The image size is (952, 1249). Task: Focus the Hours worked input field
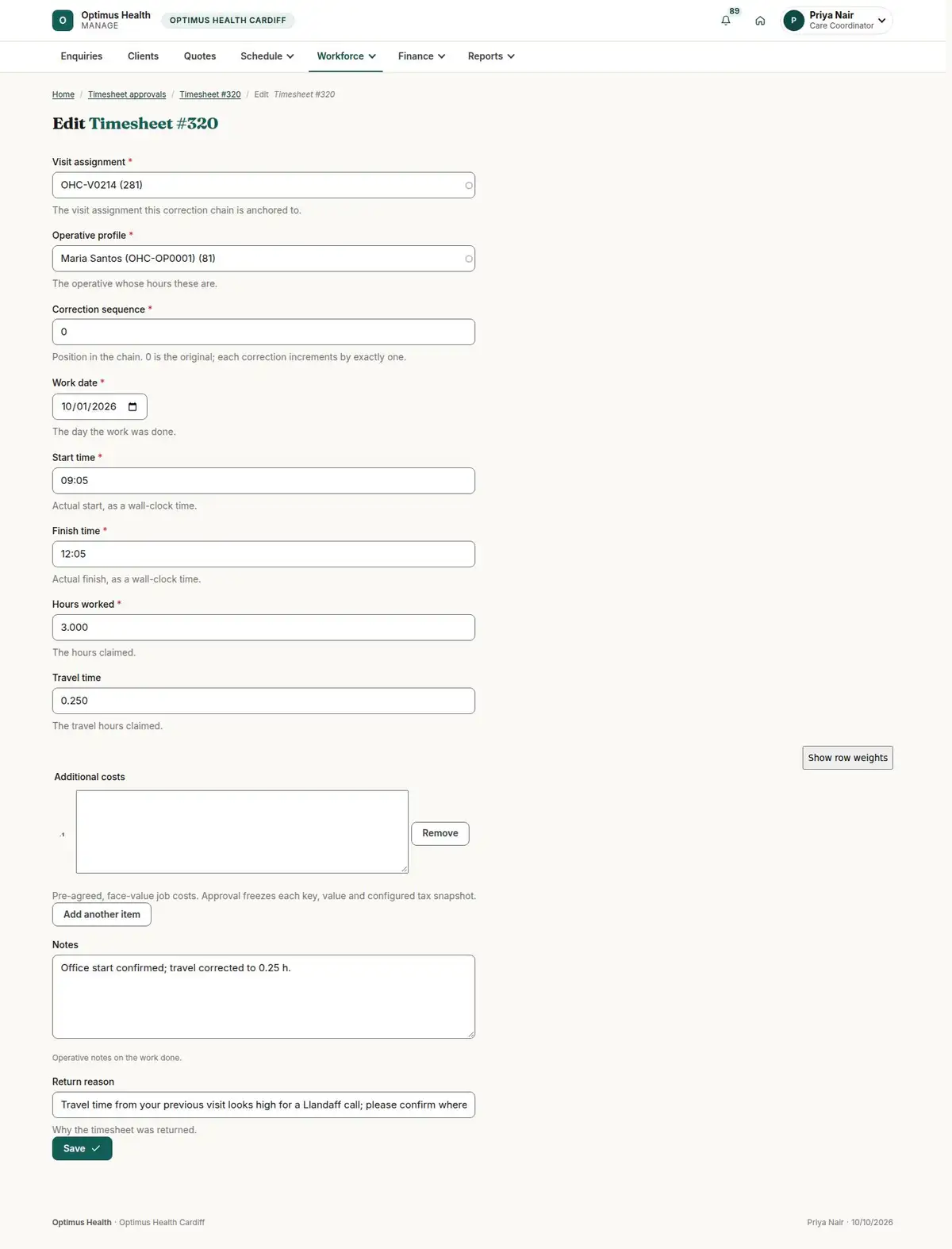pyautogui.click(x=263, y=628)
